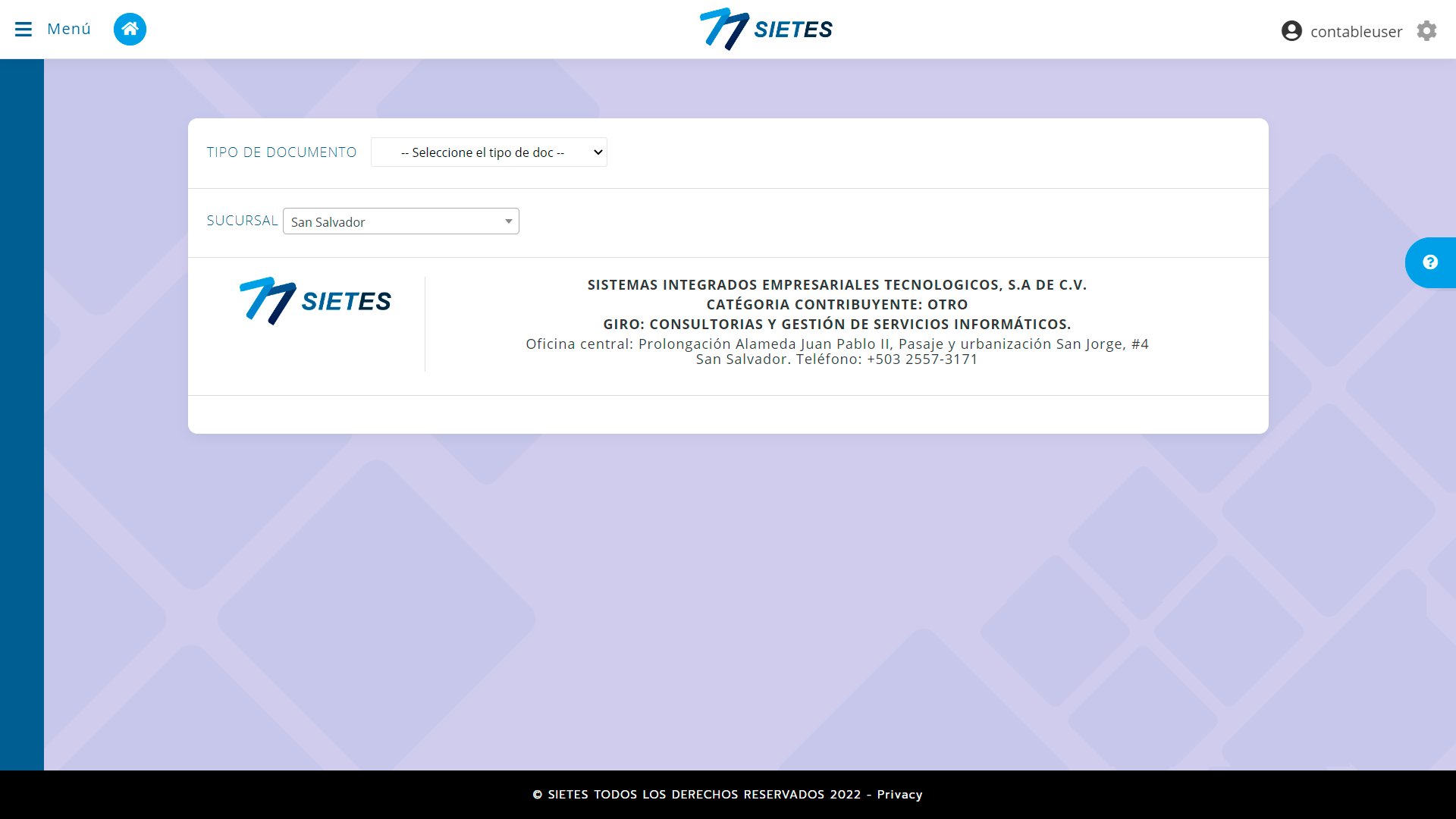Click the user avatar next to contableuser
Image resolution: width=1456 pixels, height=819 pixels.
[x=1291, y=31]
